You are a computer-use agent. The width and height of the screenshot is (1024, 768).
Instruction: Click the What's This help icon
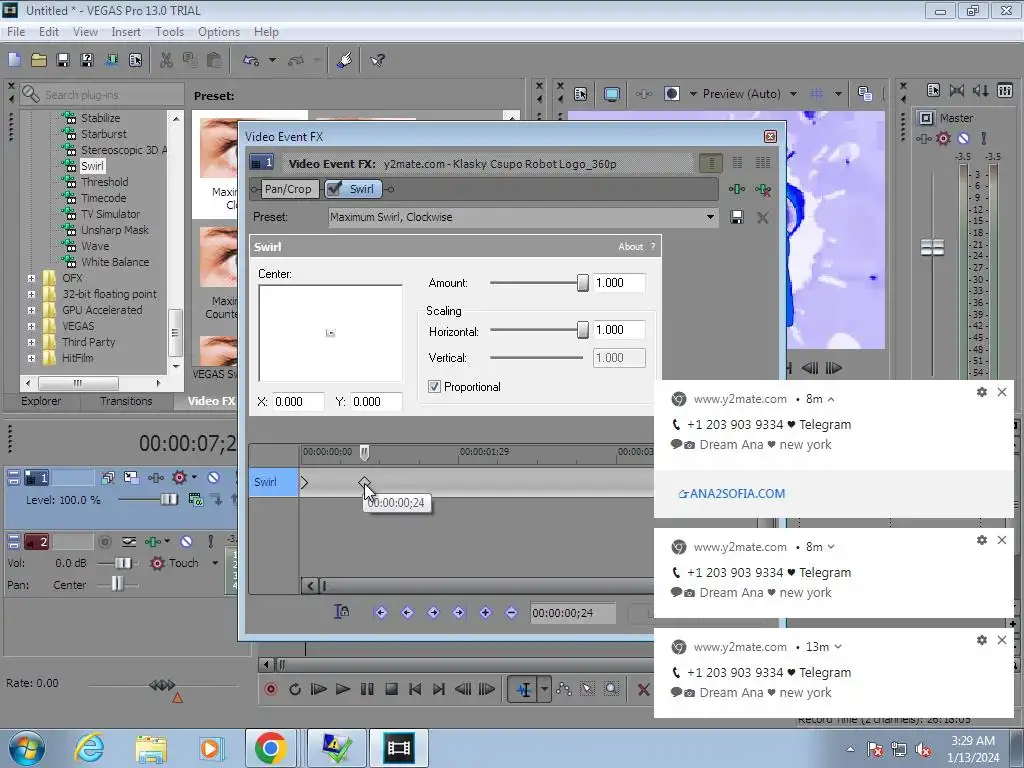[377, 60]
